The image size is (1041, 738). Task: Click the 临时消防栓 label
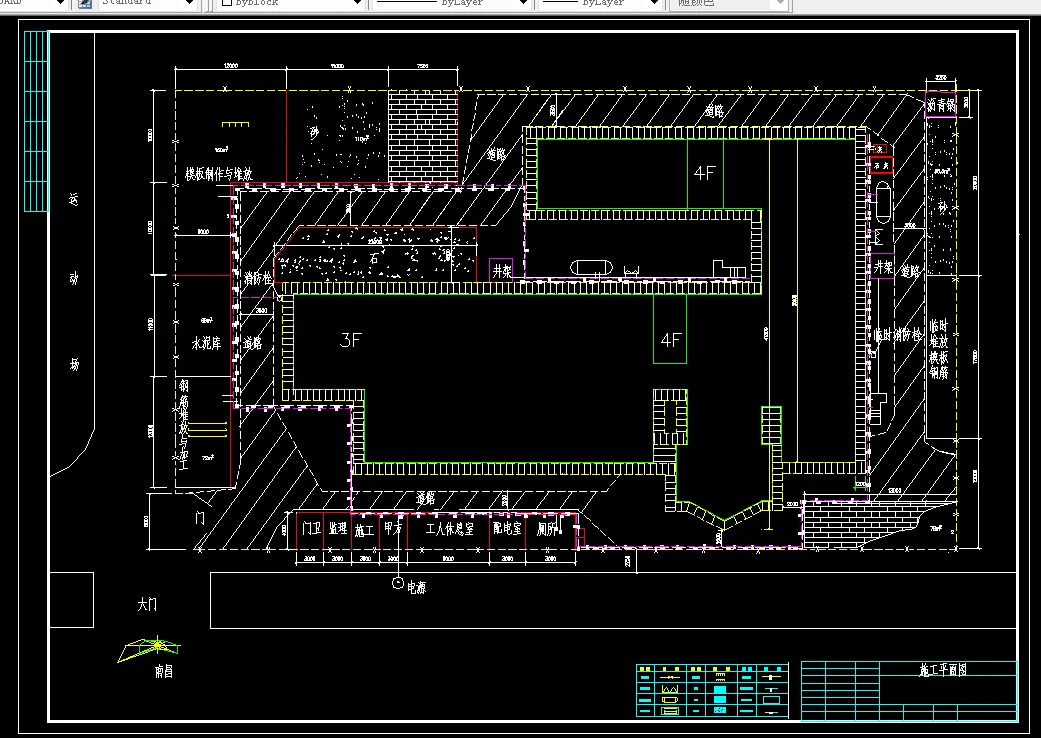pyautogui.click(x=898, y=335)
